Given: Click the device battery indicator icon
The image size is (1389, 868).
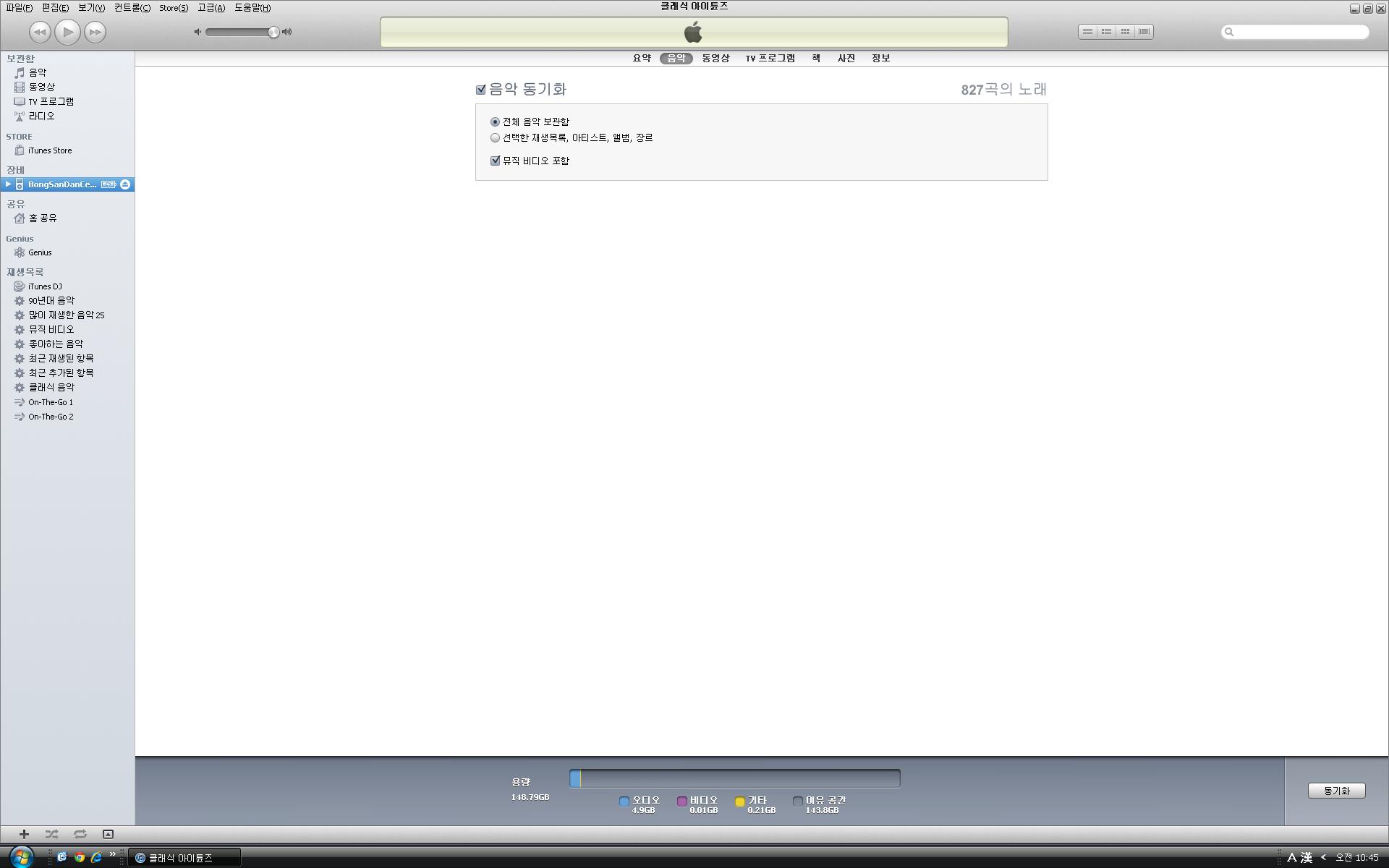Looking at the screenshot, I should coord(109,184).
